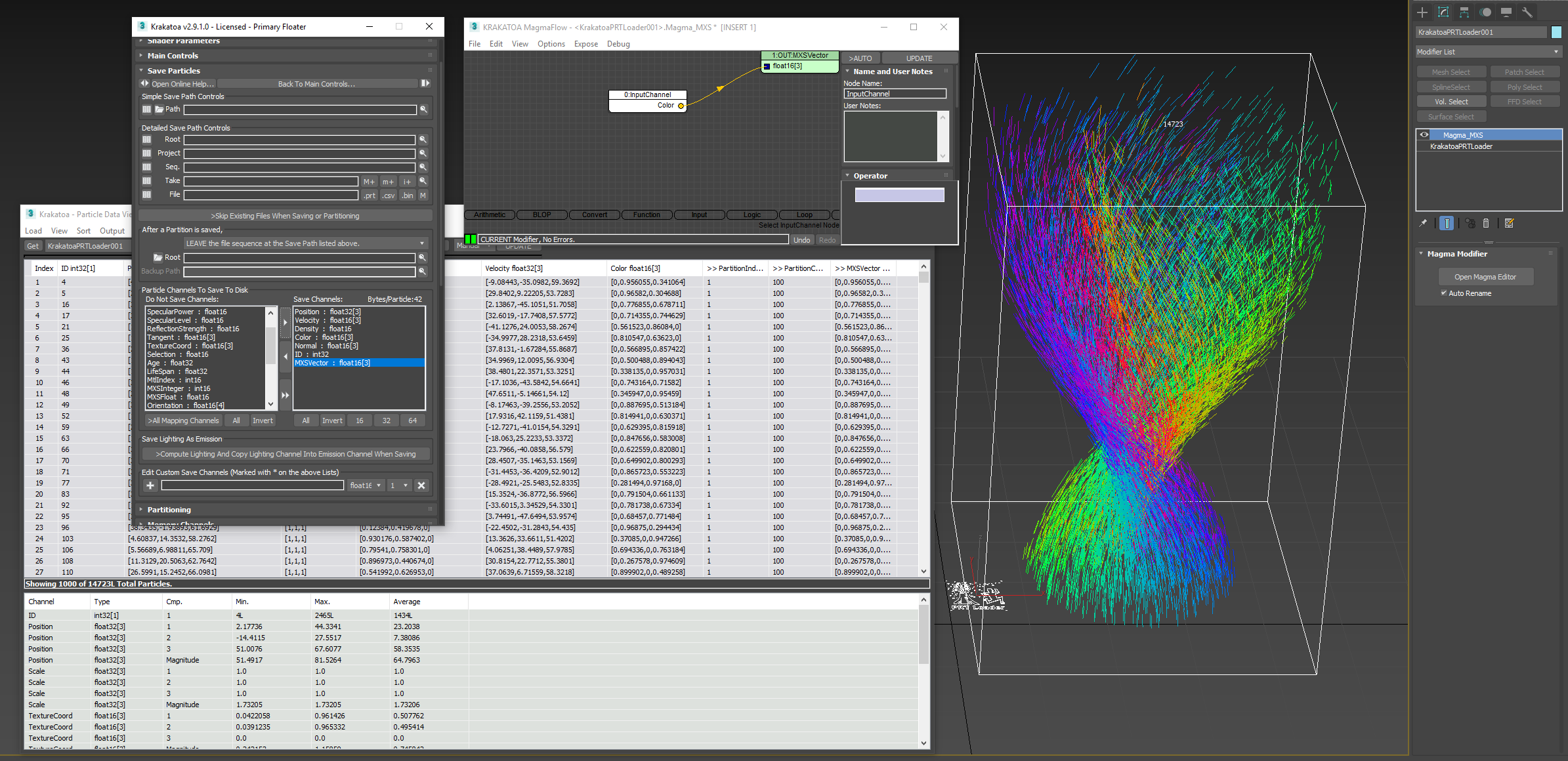Viewport: 1568px width, 761px height.
Task: Open the Utilities wrench panel tab
Action: click(1527, 12)
